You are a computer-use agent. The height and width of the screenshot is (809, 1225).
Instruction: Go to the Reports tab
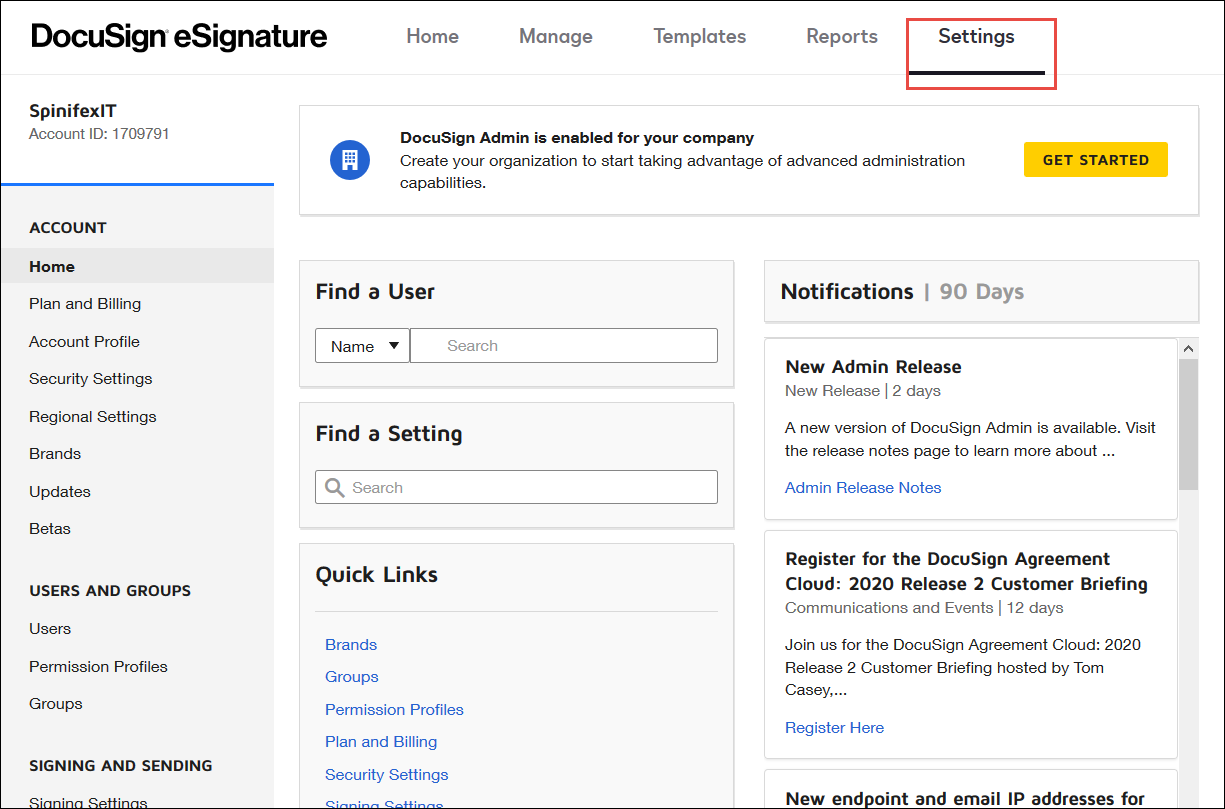click(841, 37)
